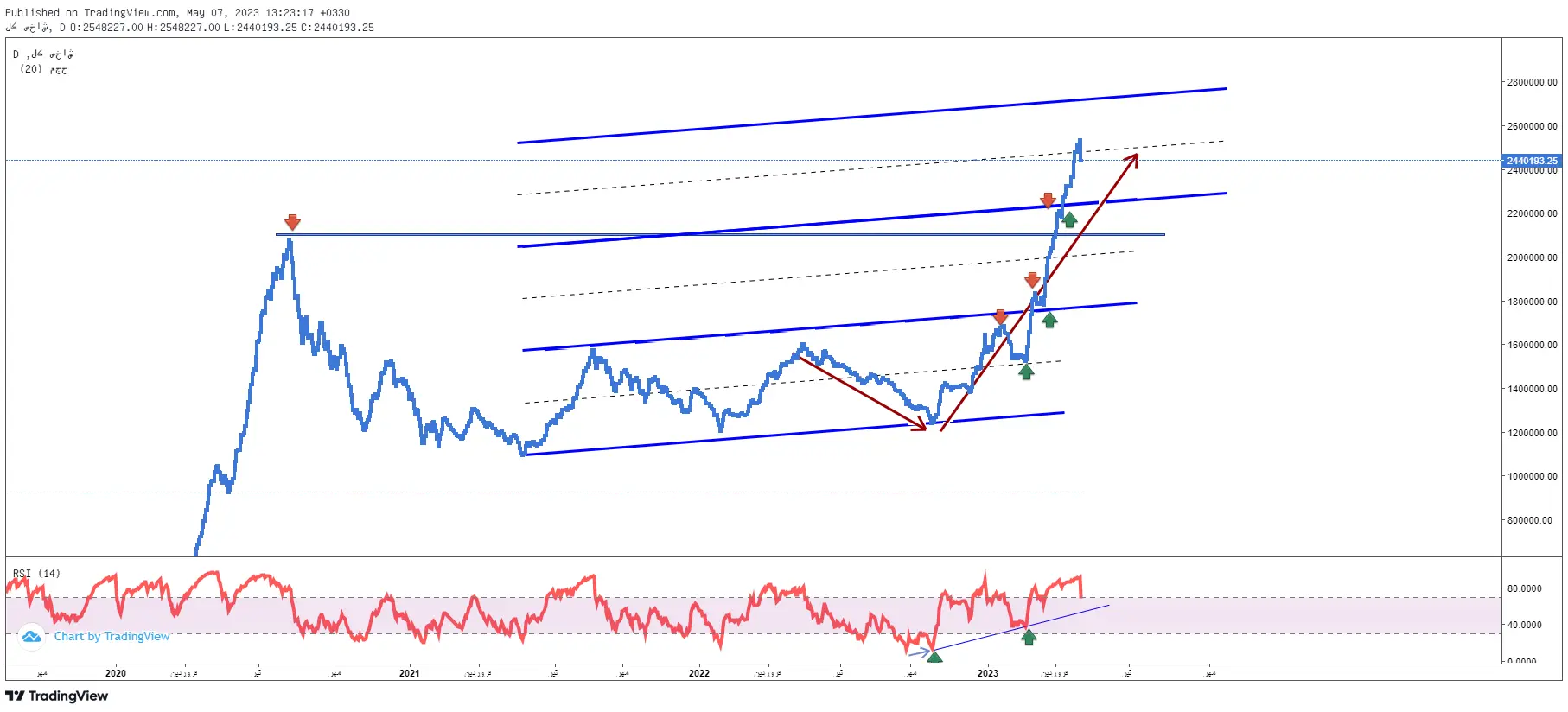Select the red down arrow above the 2020 peak
Viewport: 1568px width, 712px height.
point(292,222)
